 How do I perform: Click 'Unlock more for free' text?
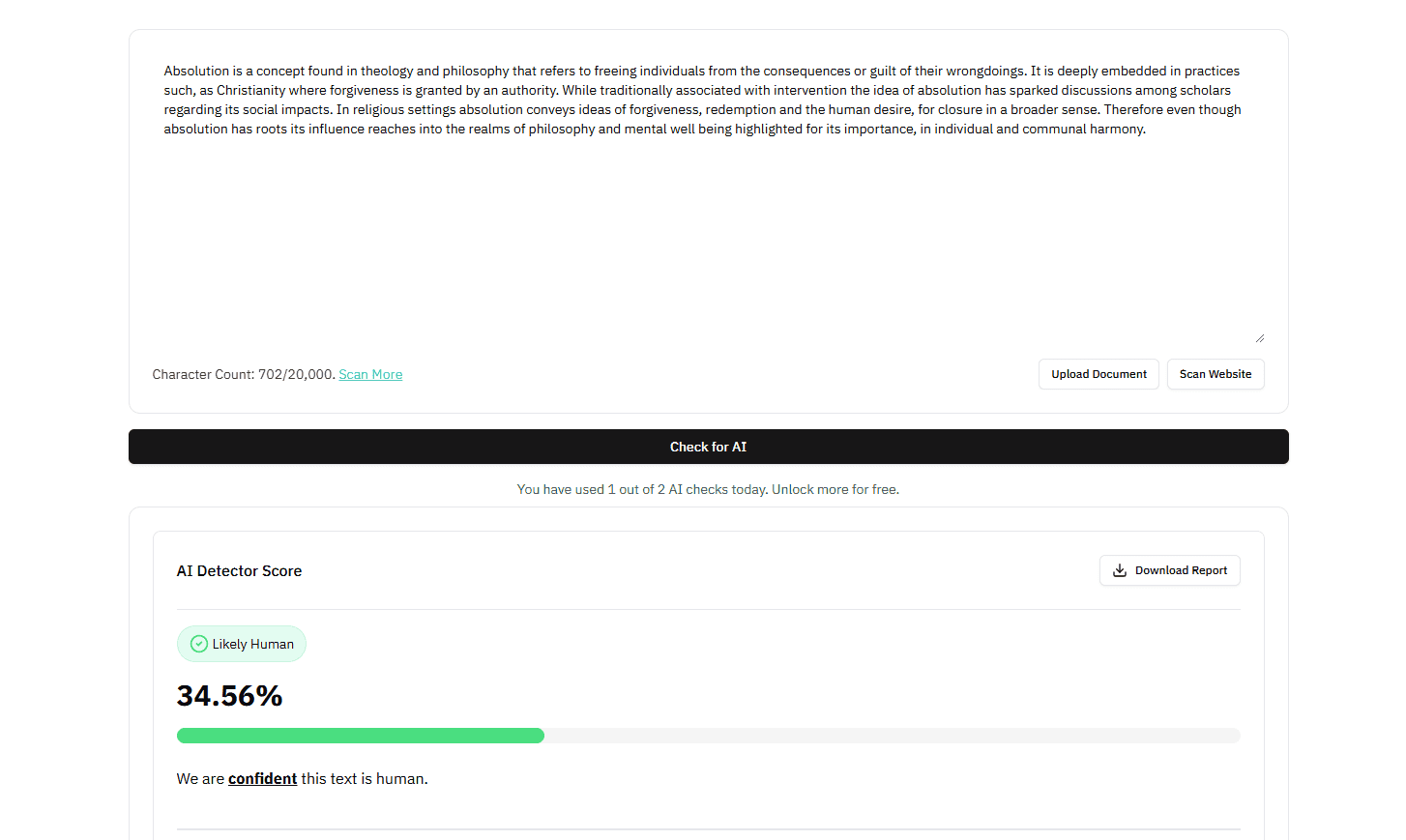pyautogui.click(x=835, y=489)
